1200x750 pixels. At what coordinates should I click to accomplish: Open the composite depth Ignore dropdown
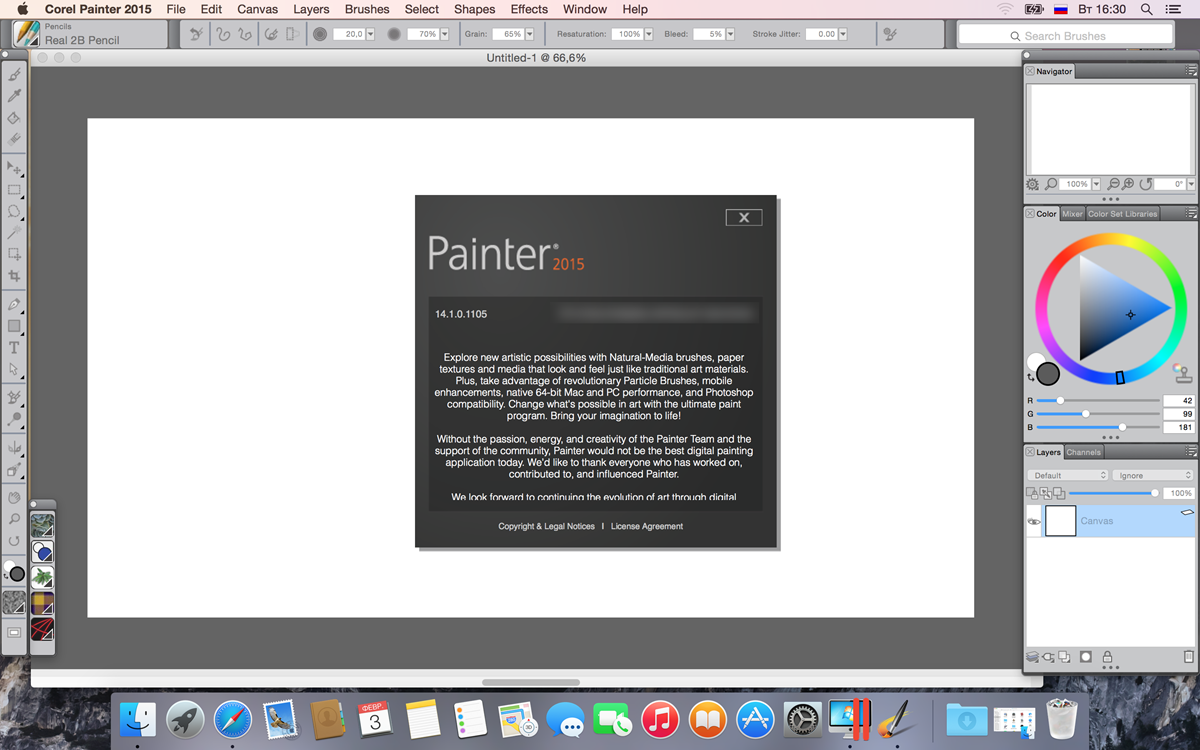tap(1154, 476)
